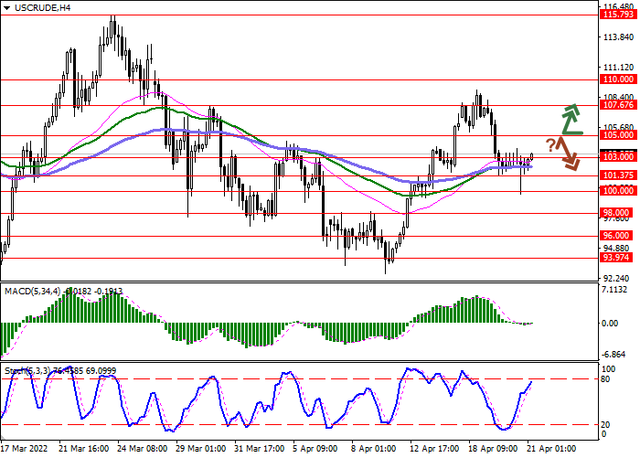Click the 96.000 support level label

click(619, 236)
